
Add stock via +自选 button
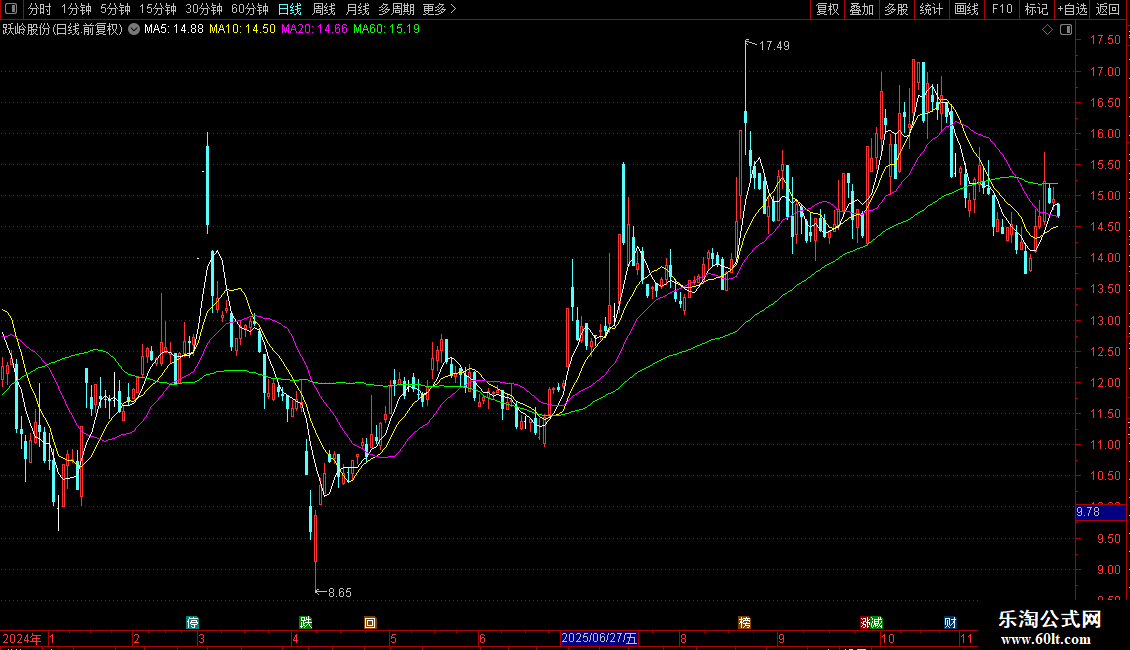click(x=1072, y=9)
